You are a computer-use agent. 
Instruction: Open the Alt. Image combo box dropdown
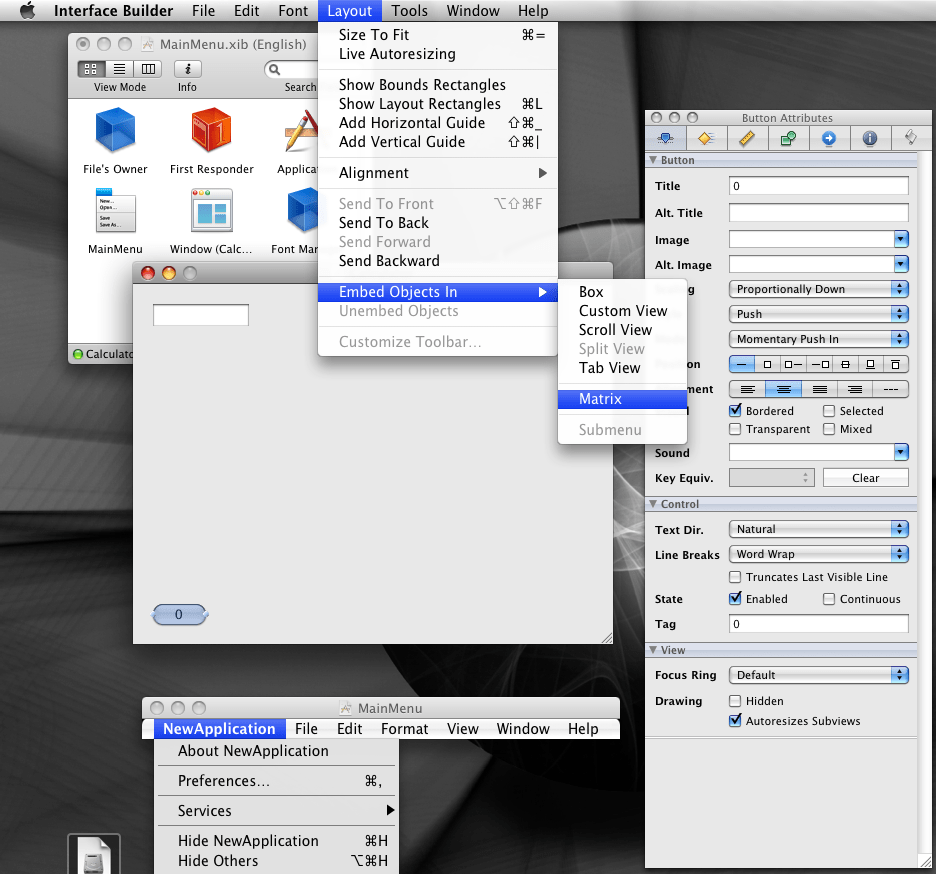coord(901,264)
